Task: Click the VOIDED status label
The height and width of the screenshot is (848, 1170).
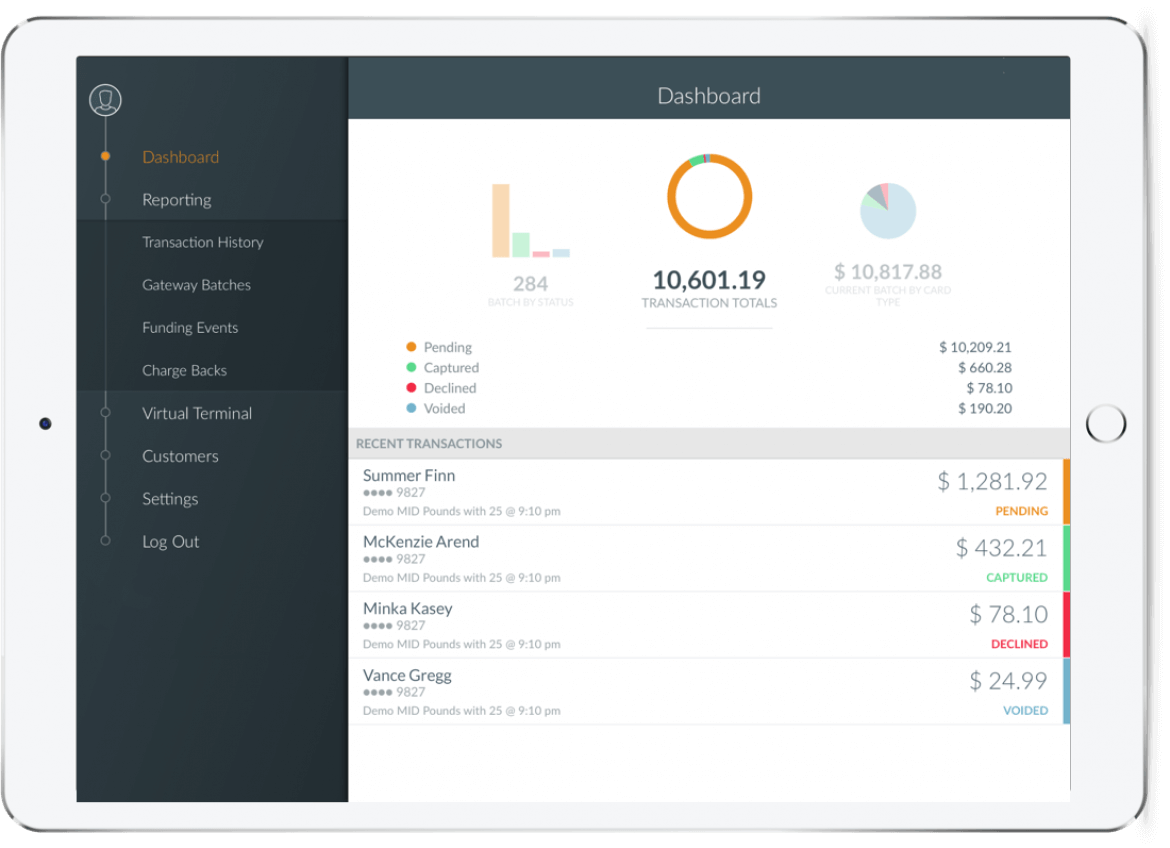Action: [x=1025, y=711]
